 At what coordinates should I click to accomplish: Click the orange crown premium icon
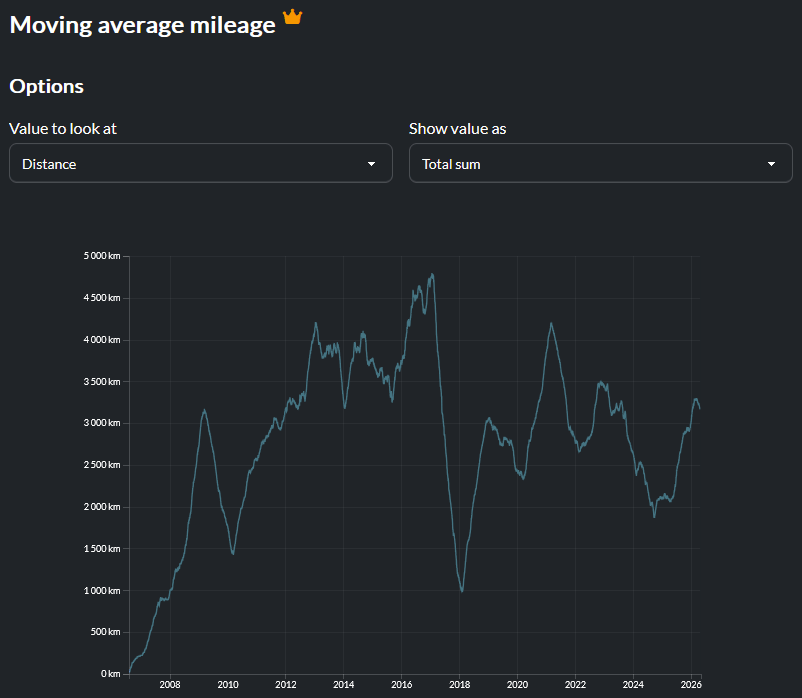[x=293, y=17]
